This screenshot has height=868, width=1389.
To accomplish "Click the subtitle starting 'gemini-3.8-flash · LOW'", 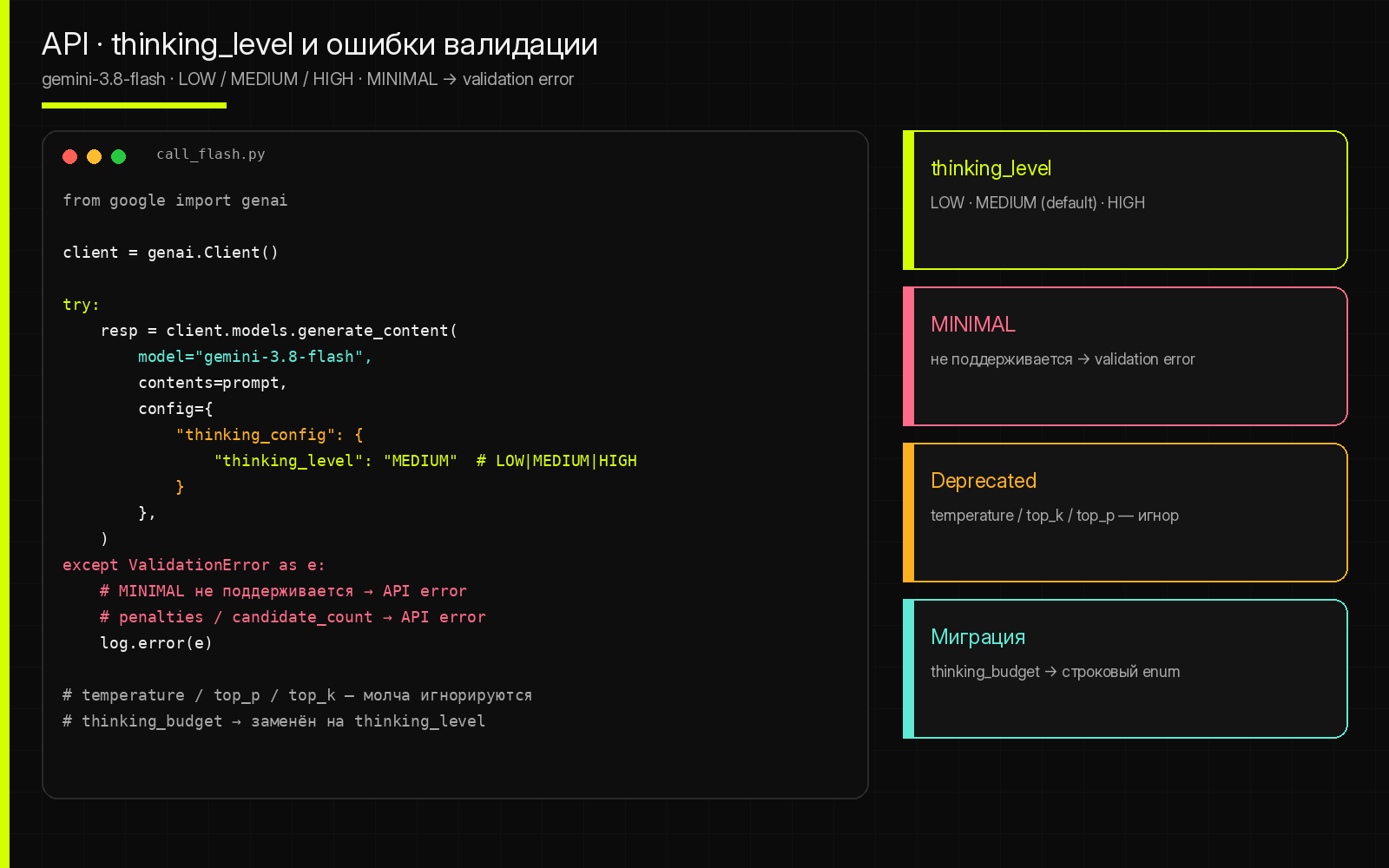I will tap(307, 79).
